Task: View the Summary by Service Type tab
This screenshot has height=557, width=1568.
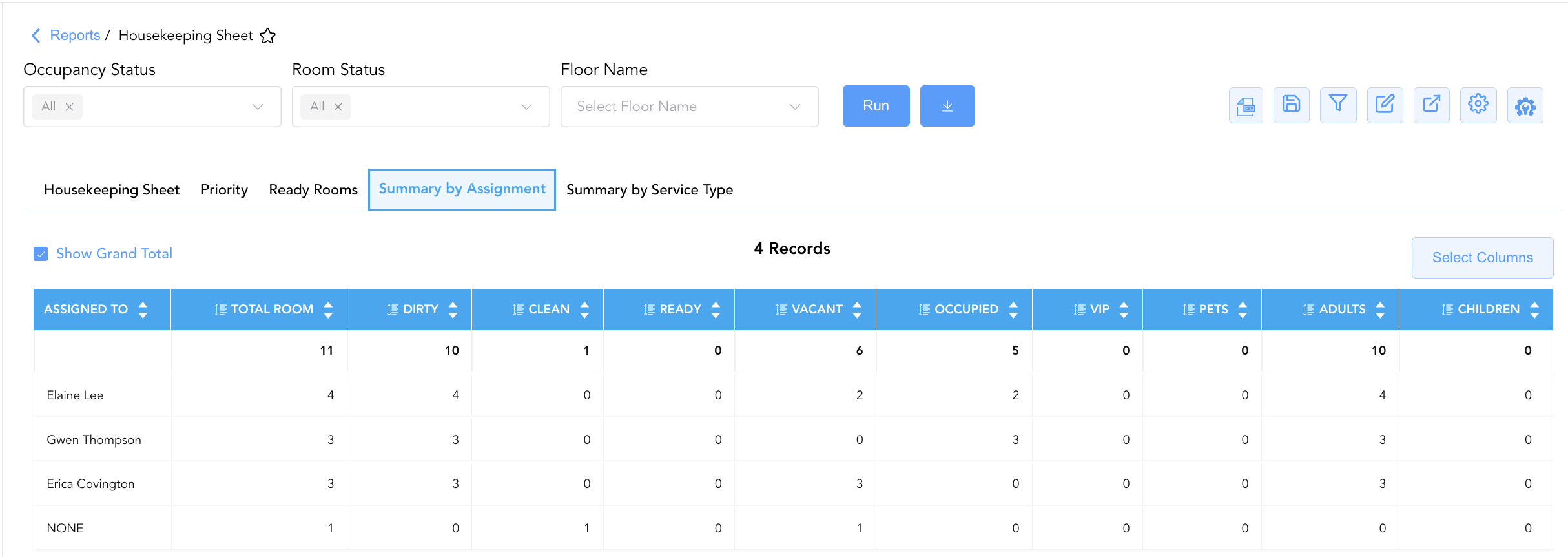Action: point(650,190)
